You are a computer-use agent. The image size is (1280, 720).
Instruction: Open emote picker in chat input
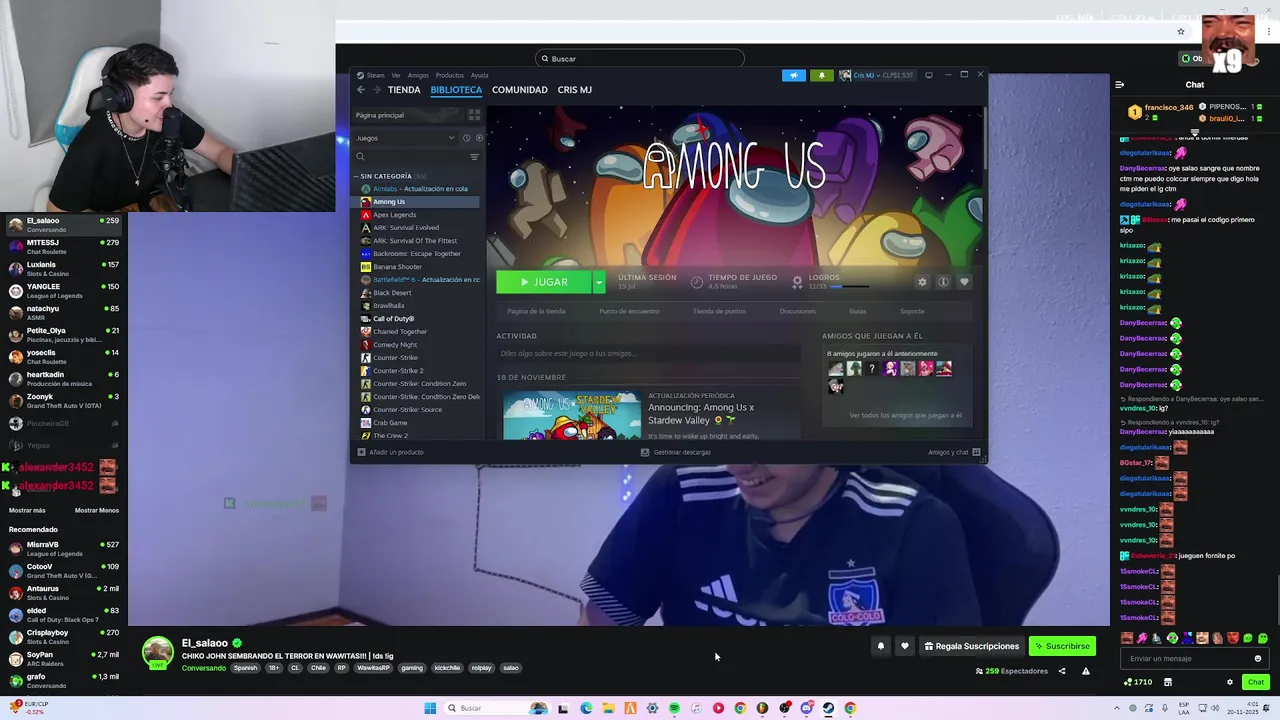(x=1258, y=658)
